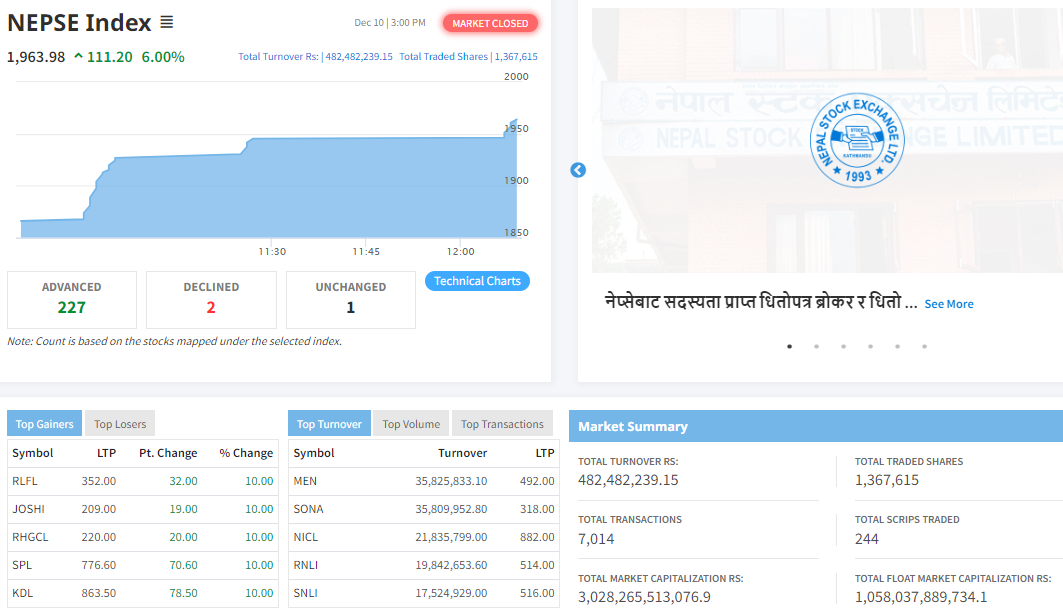
Task: Select first carousel dot indicator
Action: click(789, 346)
